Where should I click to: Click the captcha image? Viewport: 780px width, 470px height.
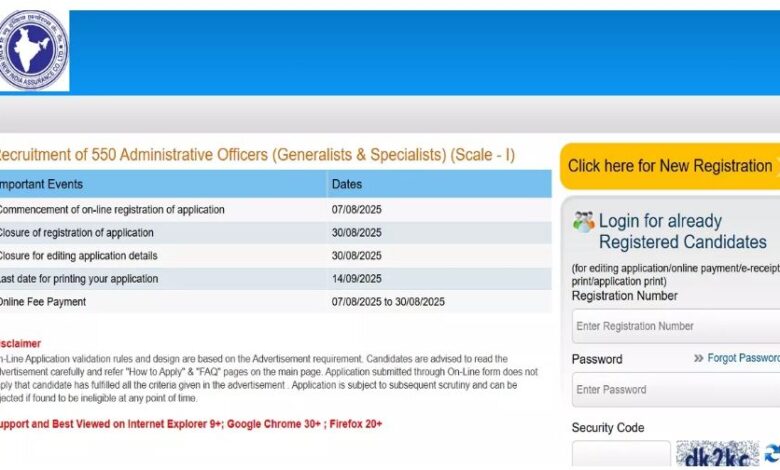tap(717, 454)
